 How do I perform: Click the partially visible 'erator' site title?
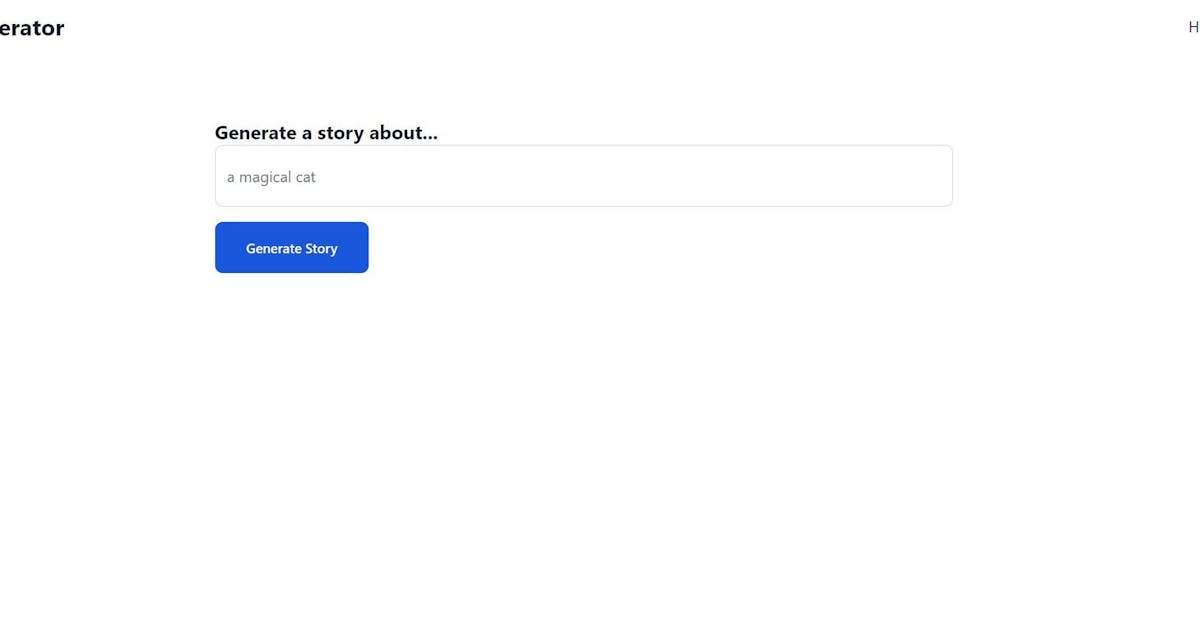pyautogui.click(x=32, y=28)
